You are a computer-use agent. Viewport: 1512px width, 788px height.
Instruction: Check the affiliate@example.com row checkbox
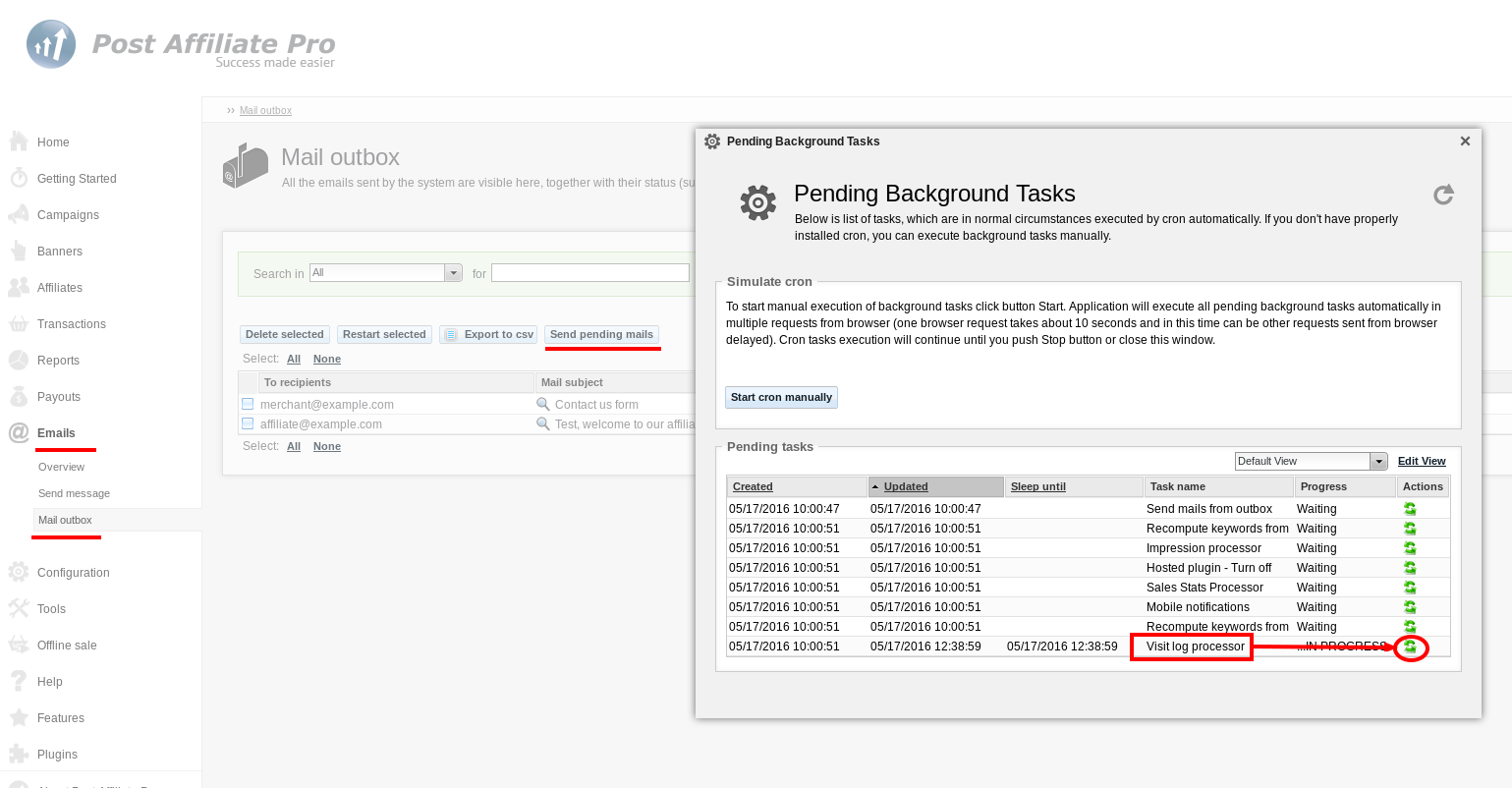[249, 423]
